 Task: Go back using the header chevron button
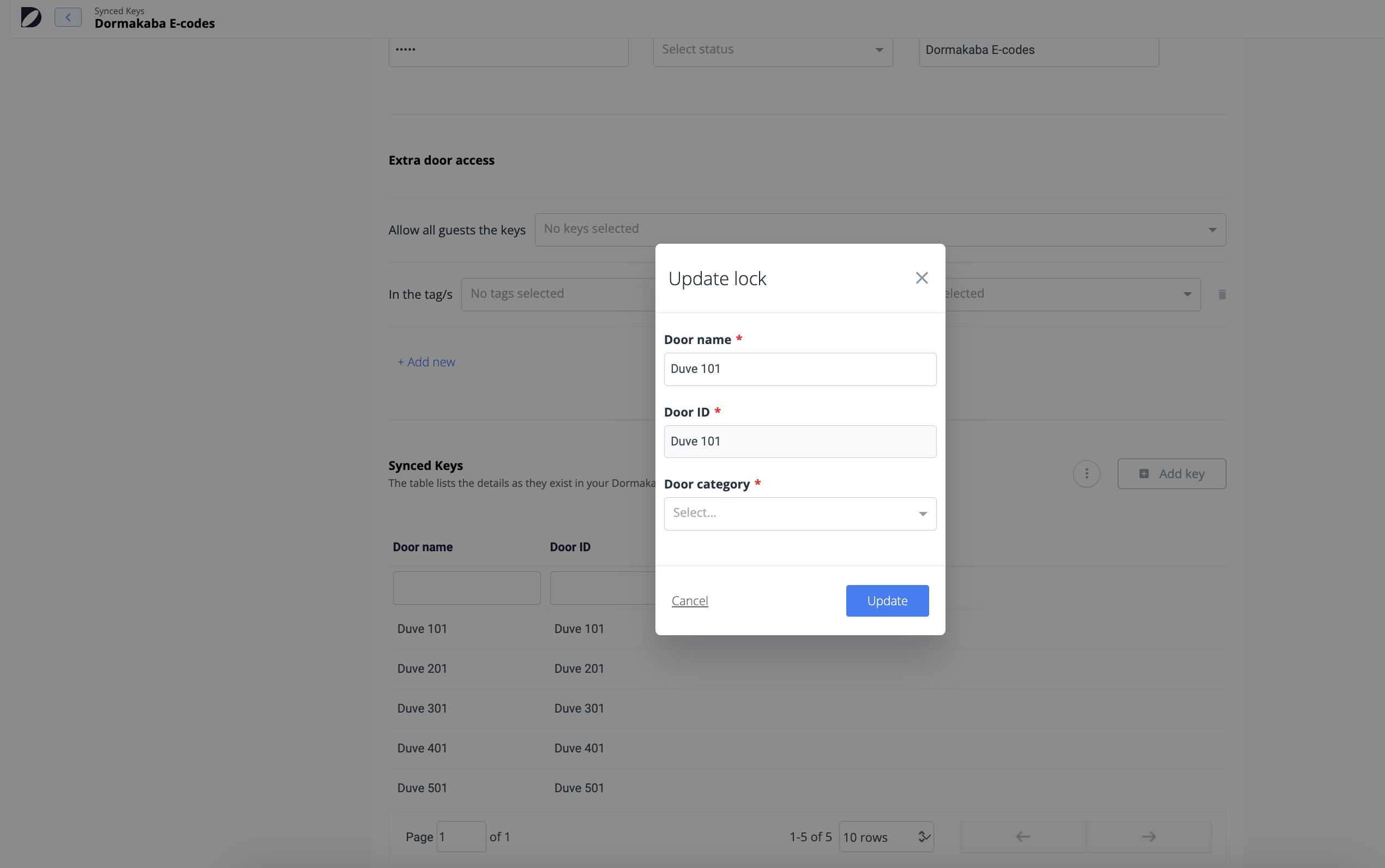tap(68, 17)
